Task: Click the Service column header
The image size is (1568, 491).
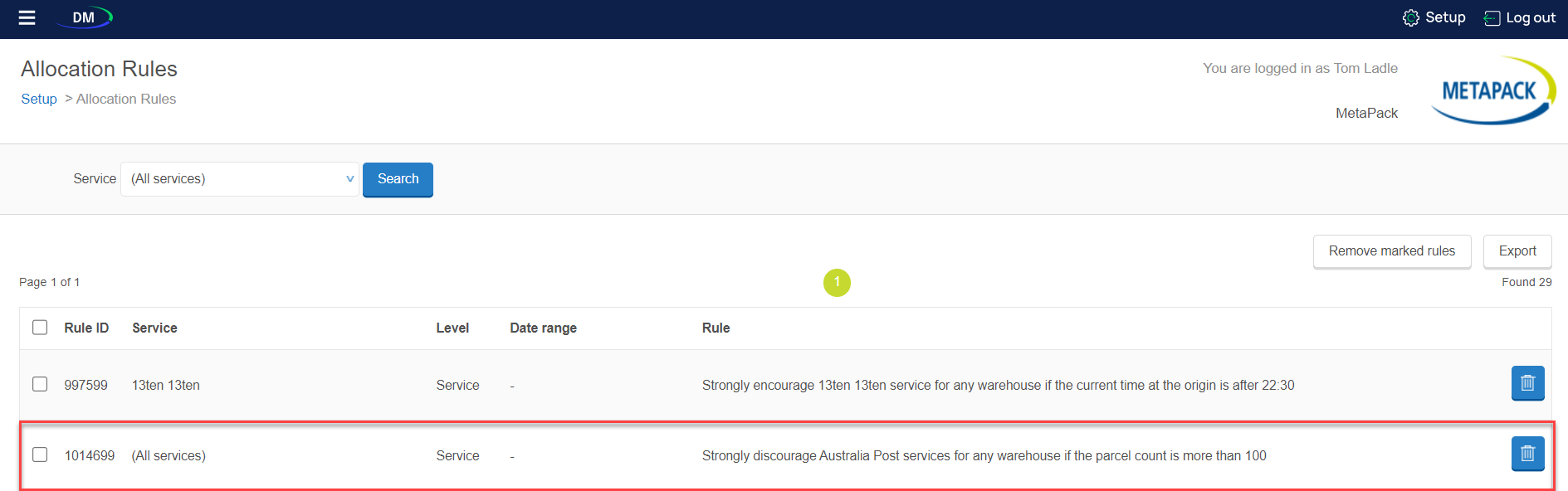Action: pyautogui.click(x=154, y=328)
